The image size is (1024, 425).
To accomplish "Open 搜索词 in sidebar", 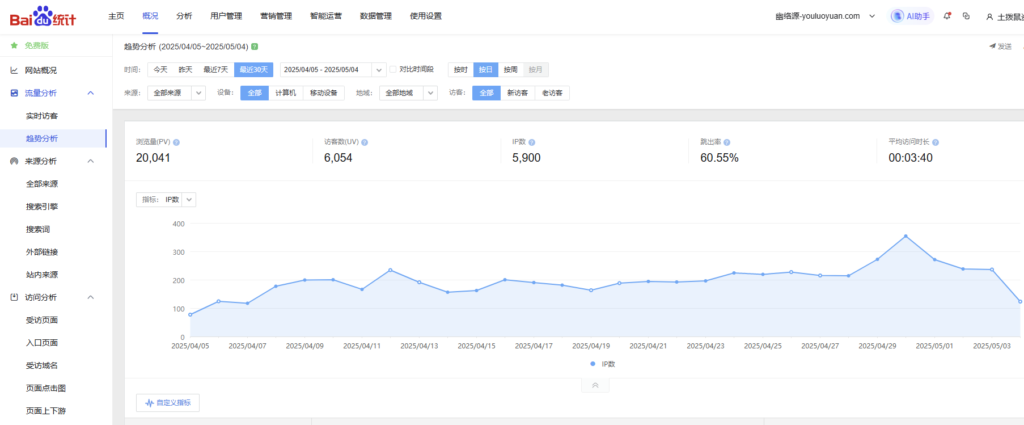I will coord(38,229).
